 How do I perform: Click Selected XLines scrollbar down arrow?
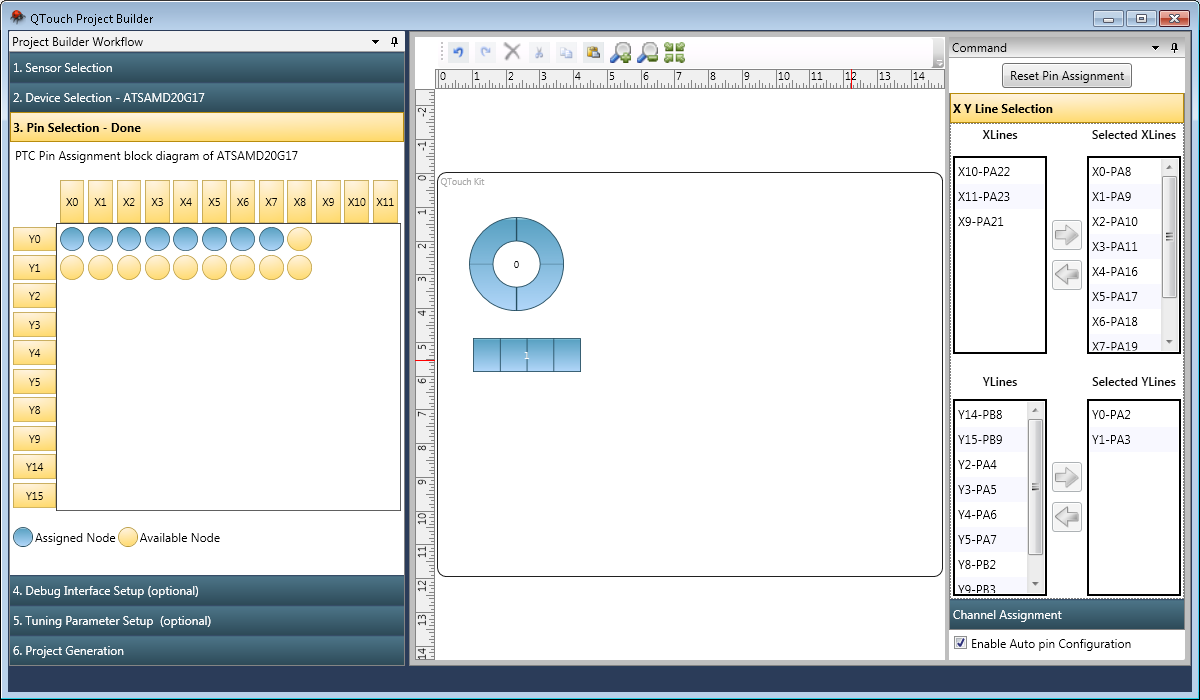(1170, 343)
